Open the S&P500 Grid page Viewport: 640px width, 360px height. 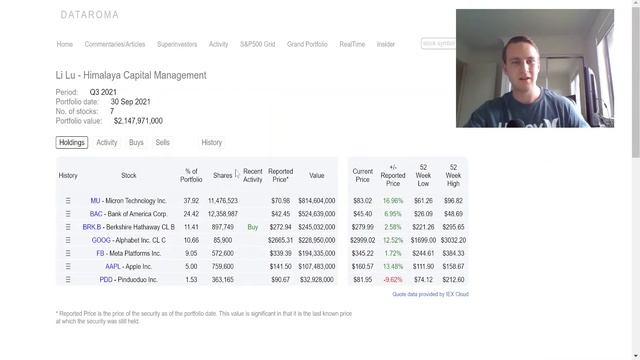258,44
